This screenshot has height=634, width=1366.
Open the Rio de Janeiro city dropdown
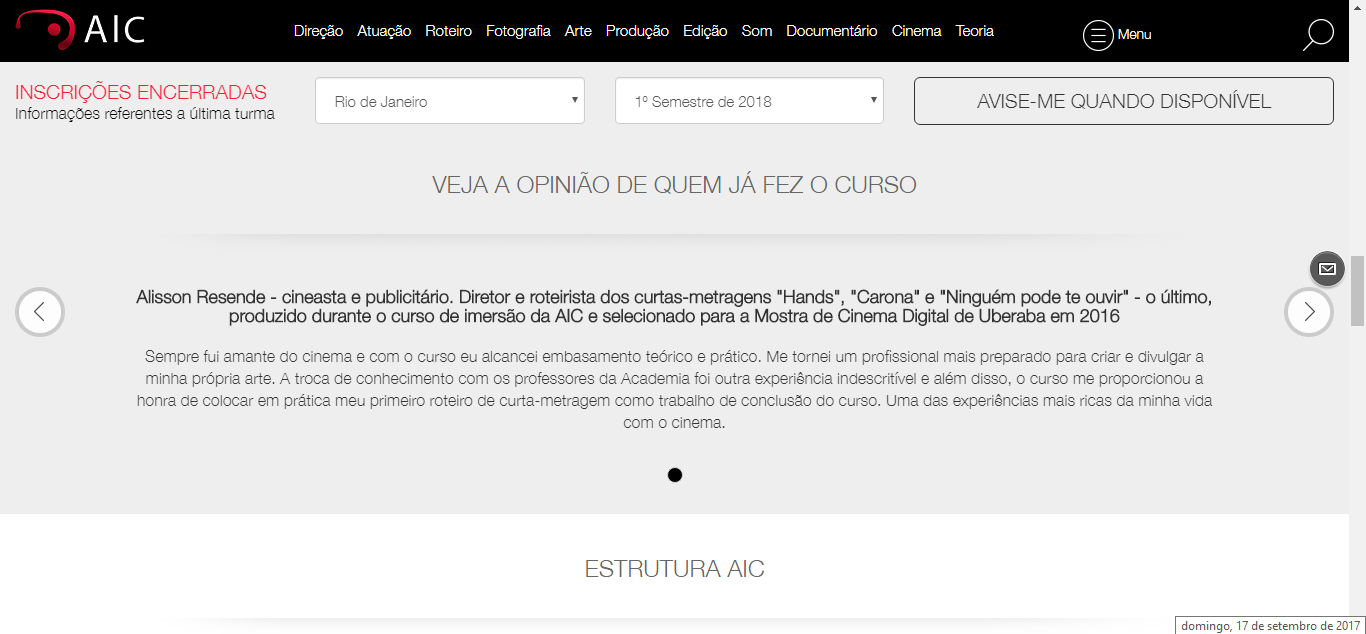(x=449, y=100)
